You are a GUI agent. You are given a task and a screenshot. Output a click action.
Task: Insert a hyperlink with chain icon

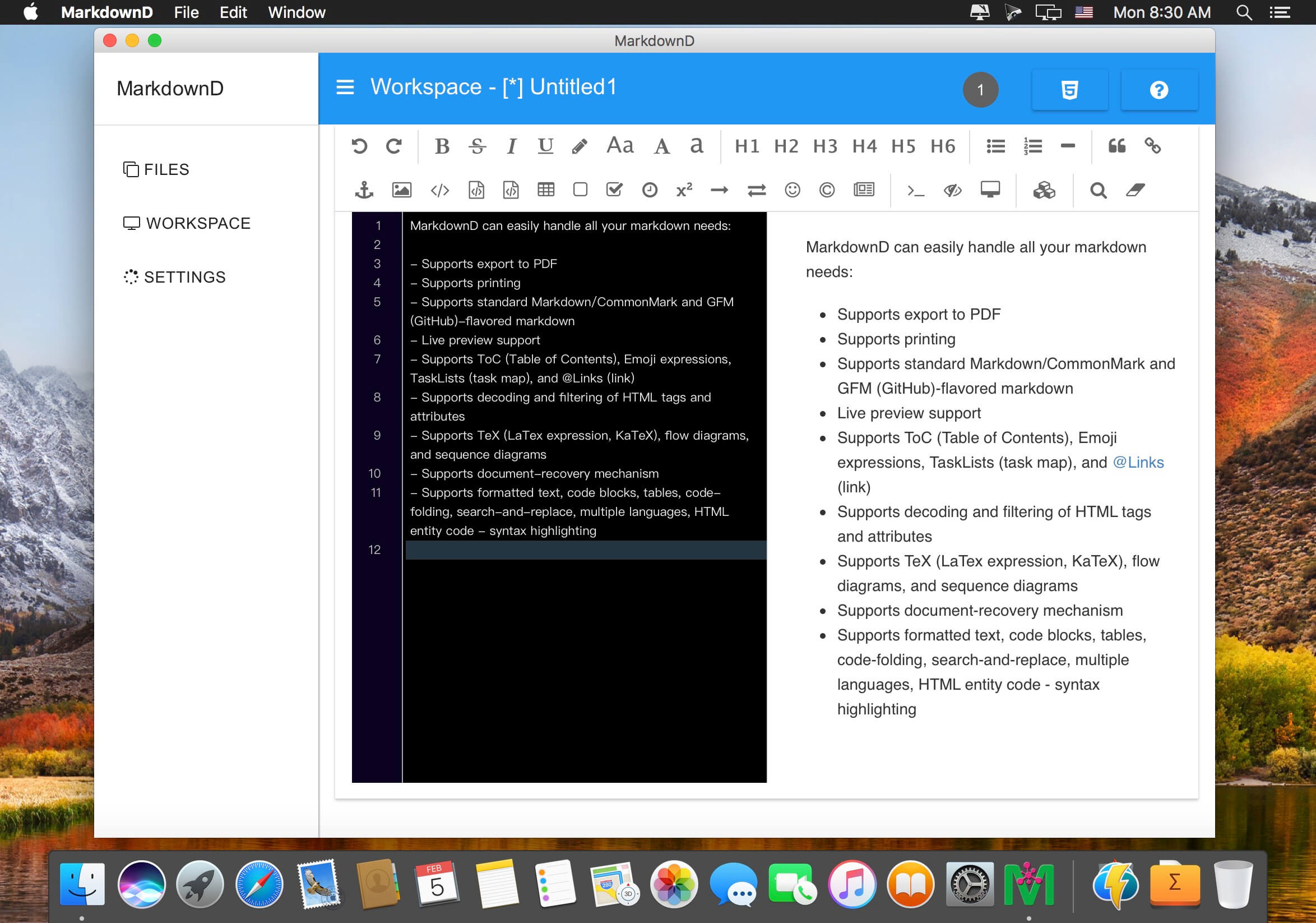(1153, 146)
